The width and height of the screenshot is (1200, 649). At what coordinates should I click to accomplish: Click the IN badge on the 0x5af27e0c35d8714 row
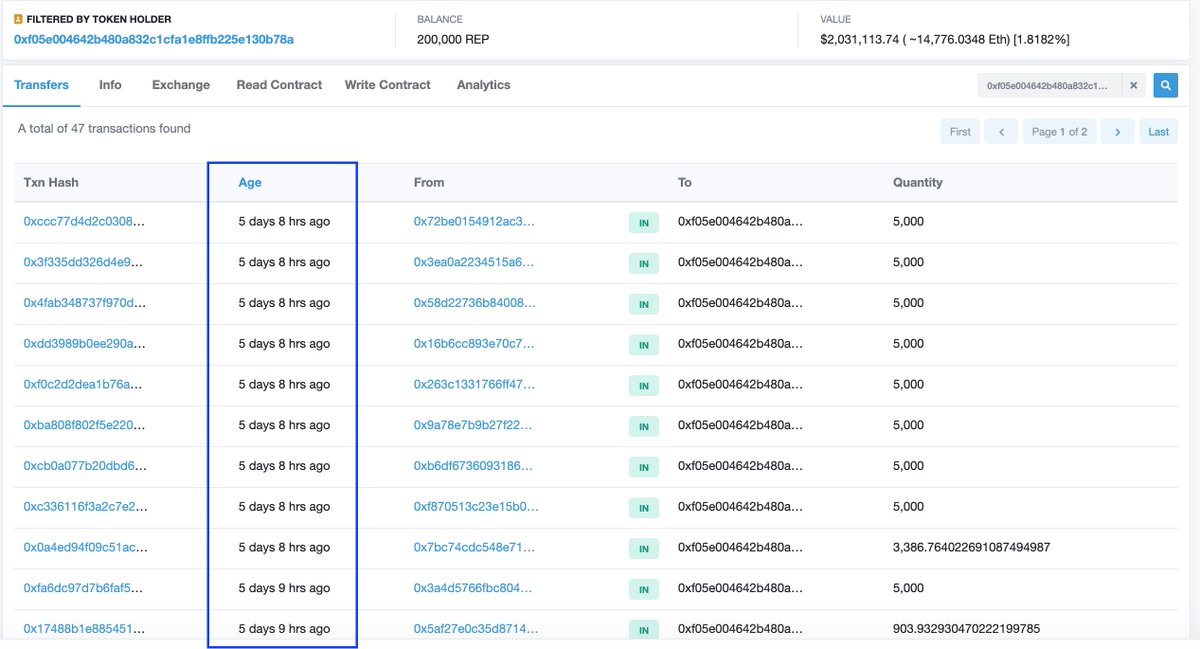(644, 630)
